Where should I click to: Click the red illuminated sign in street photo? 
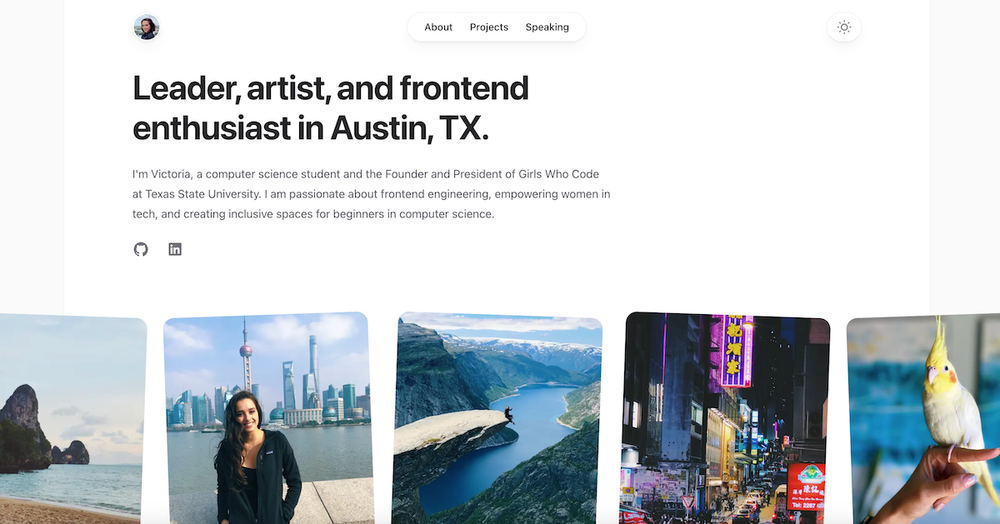coord(806,486)
